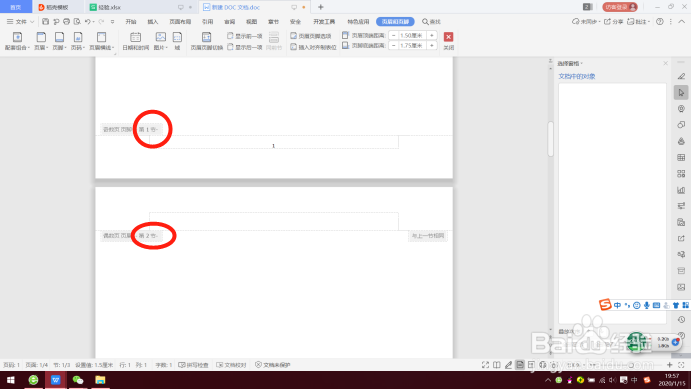Click the Print icon in quick access toolbar
This screenshot has height=389, width=692.
66,22
